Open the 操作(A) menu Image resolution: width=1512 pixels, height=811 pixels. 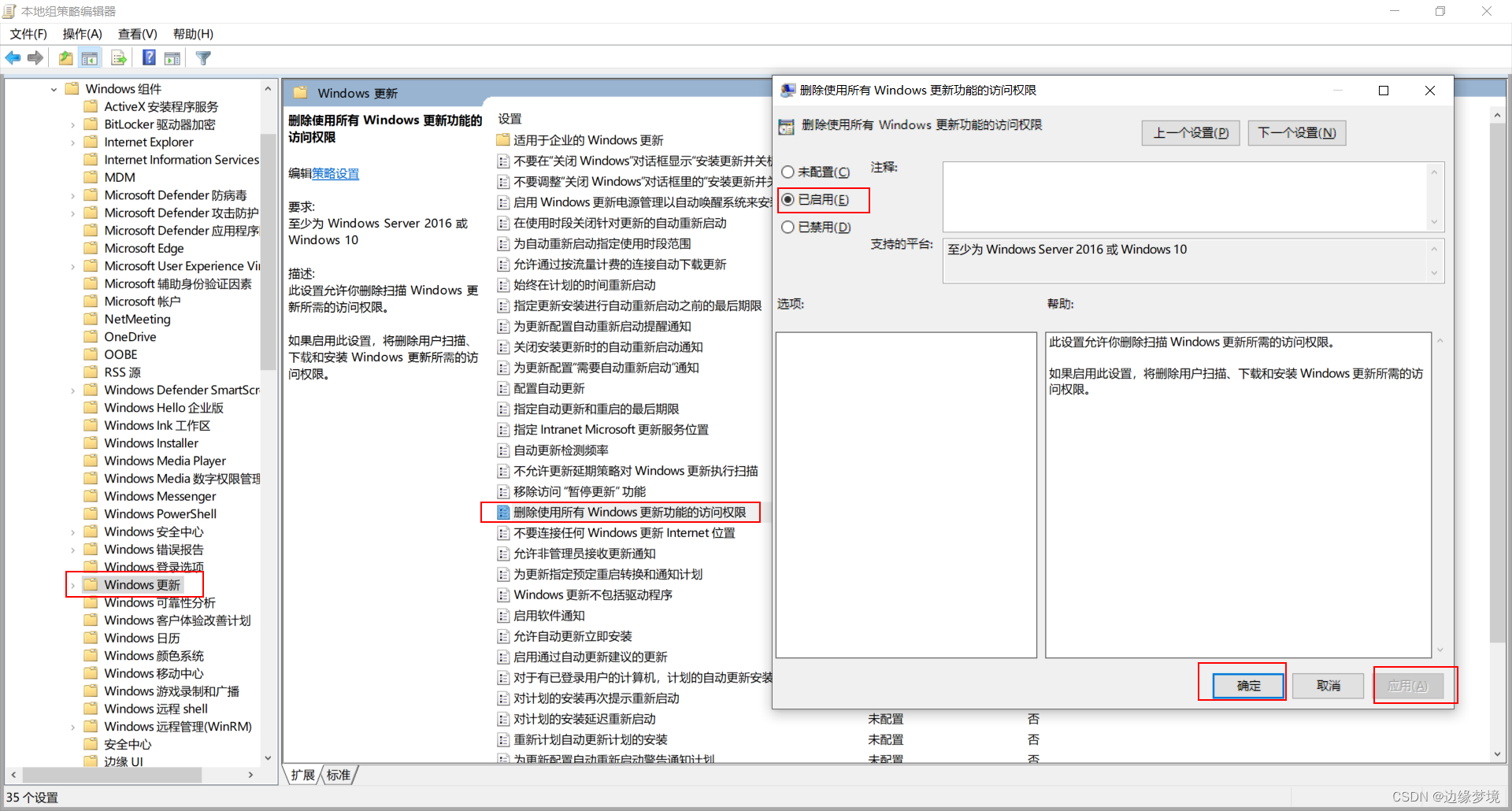[82, 34]
